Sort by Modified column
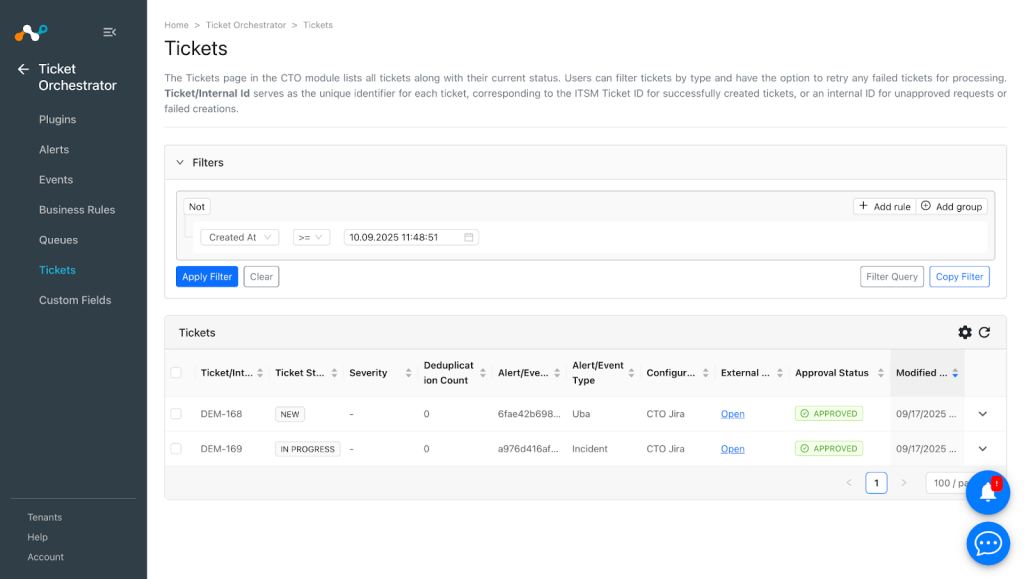 click(x=955, y=373)
